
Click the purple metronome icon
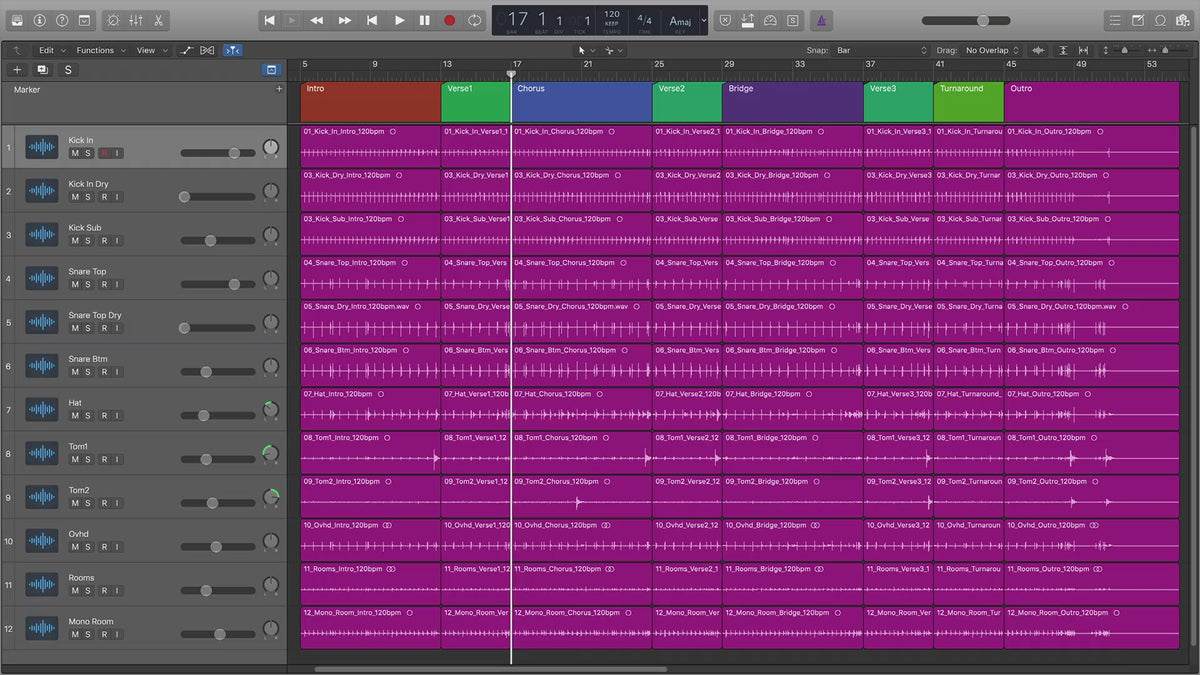click(x=820, y=20)
